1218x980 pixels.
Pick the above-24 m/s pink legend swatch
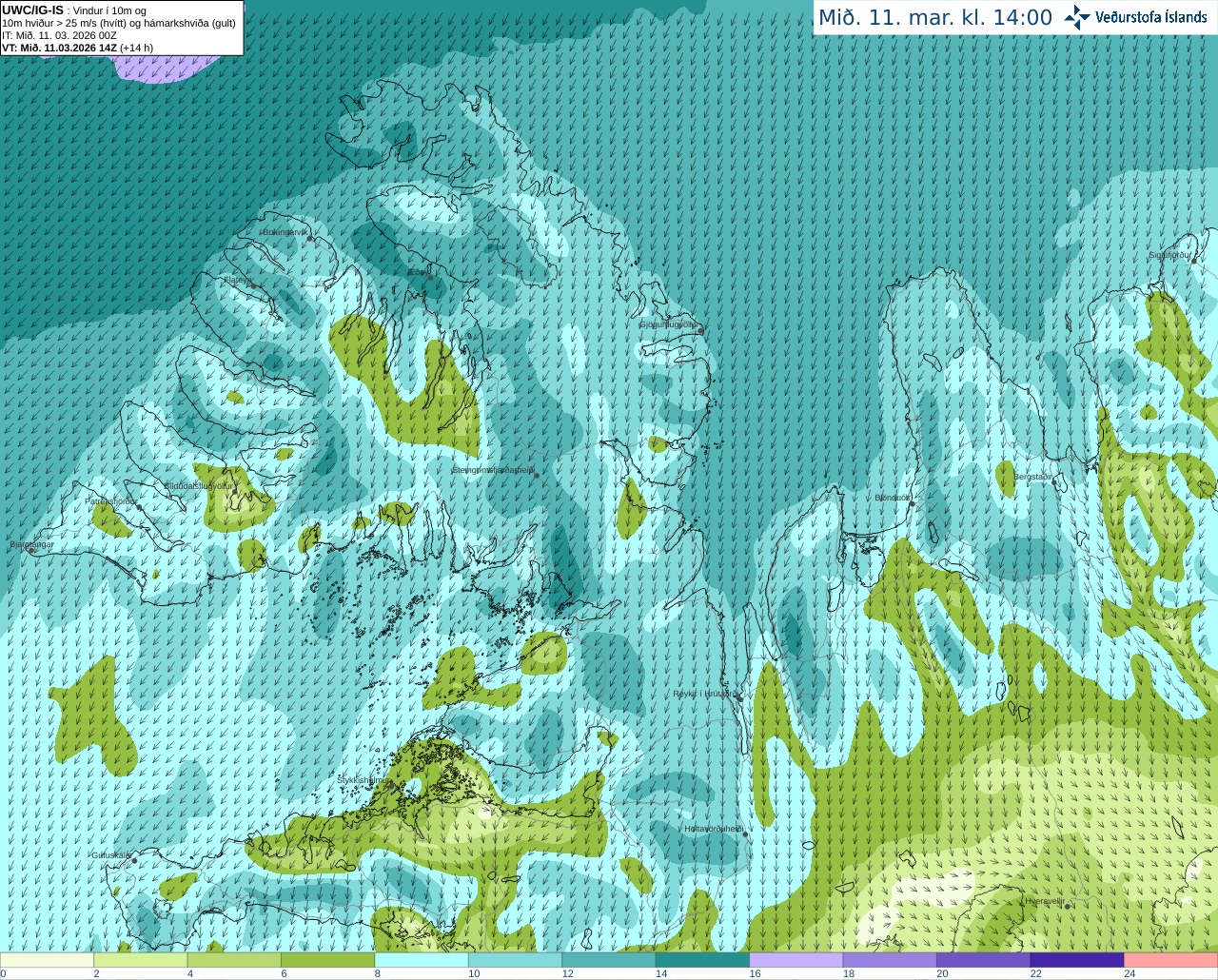pos(1170,960)
